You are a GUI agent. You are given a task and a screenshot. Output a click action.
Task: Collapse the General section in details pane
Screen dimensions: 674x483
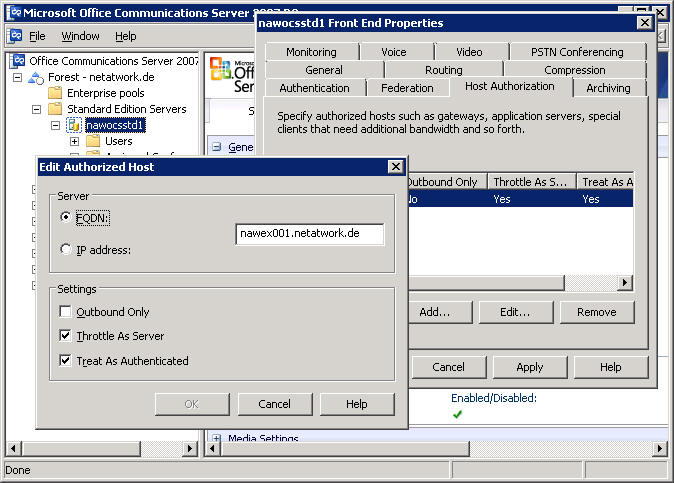tap(217, 147)
